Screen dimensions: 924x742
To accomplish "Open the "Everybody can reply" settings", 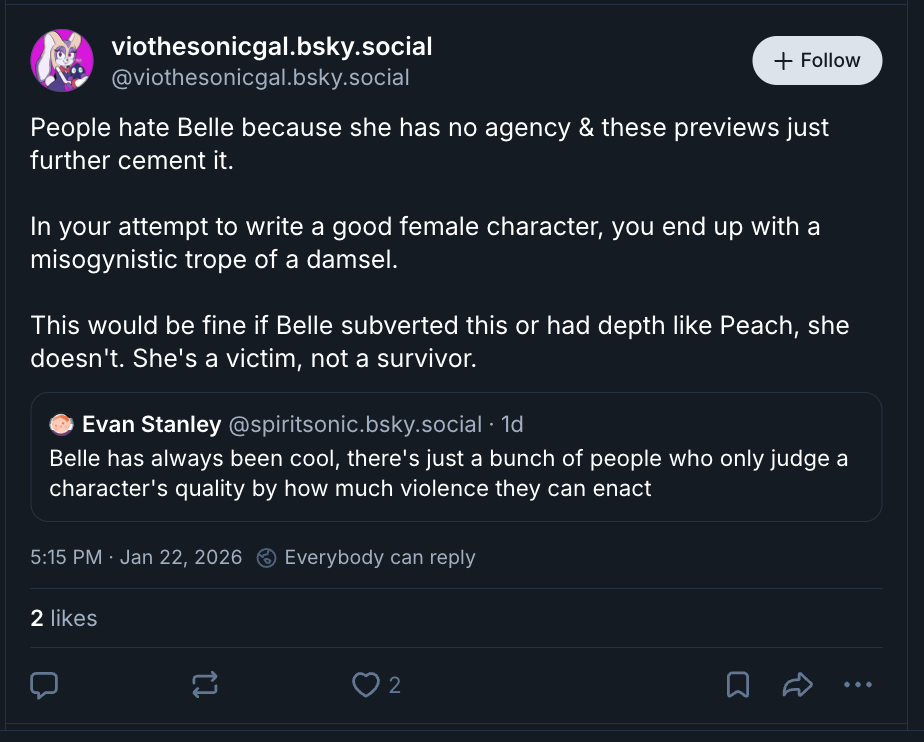I will tap(379, 557).
